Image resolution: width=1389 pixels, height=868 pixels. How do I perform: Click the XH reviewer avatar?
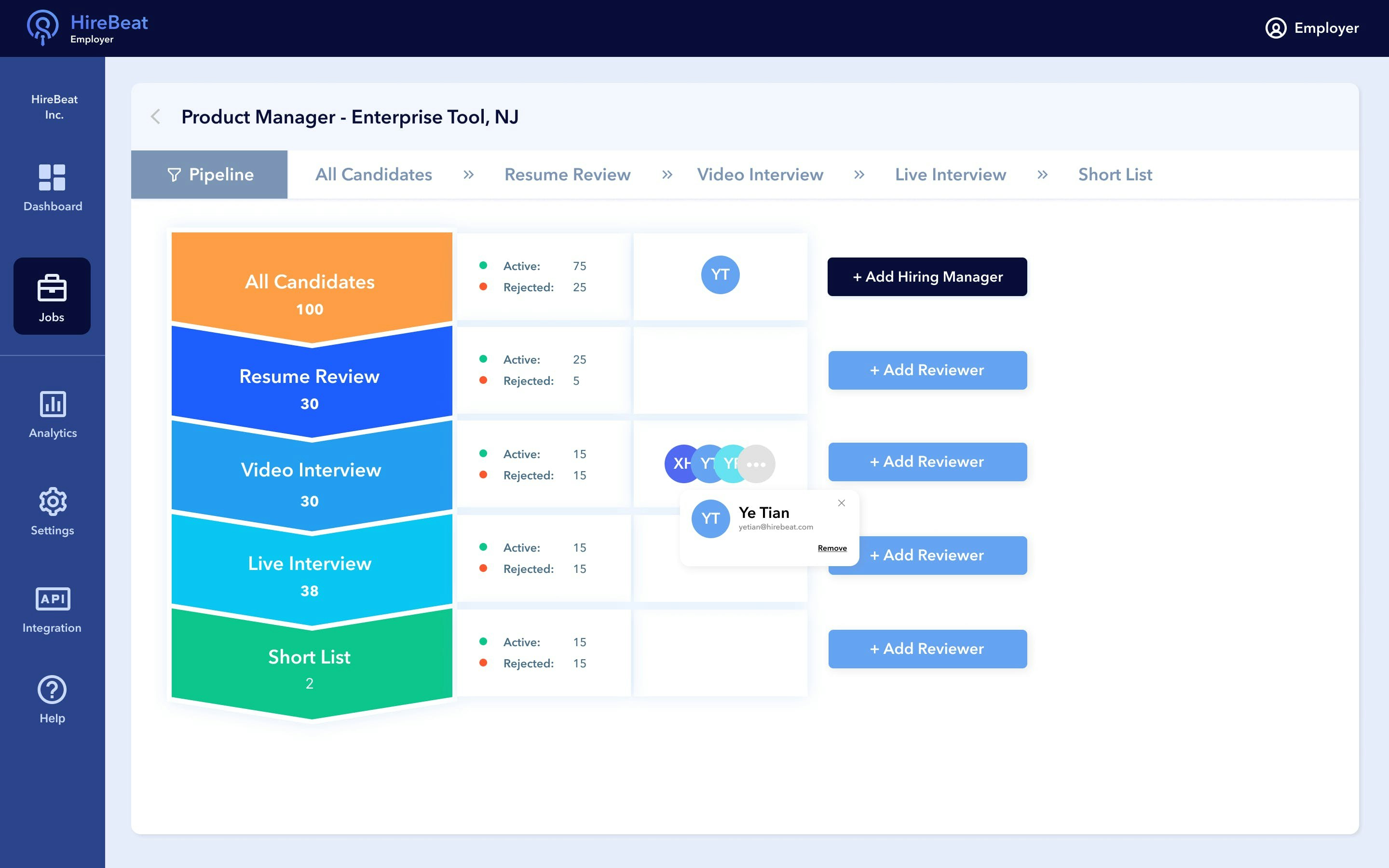(679, 463)
